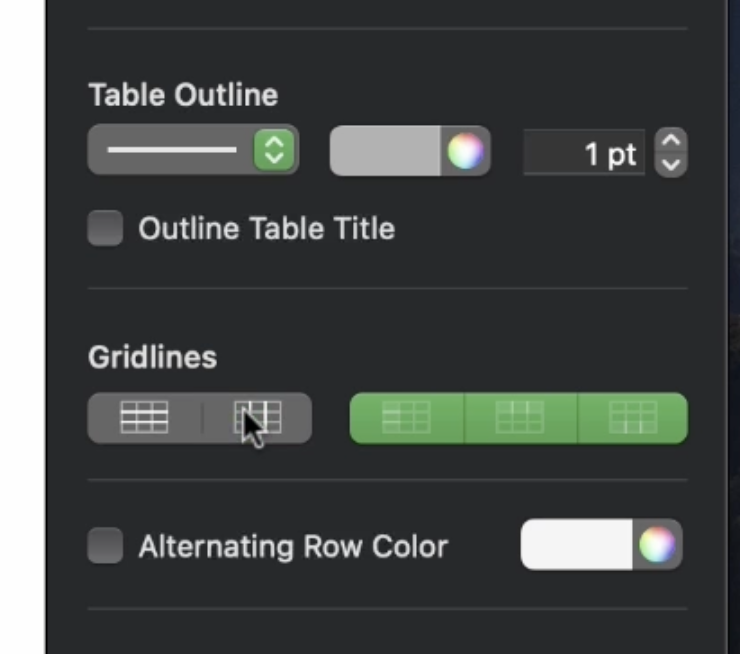The height and width of the screenshot is (654, 740).
Task: Toggle horizontal body row gridlines
Action: click(x=144, y=418)
